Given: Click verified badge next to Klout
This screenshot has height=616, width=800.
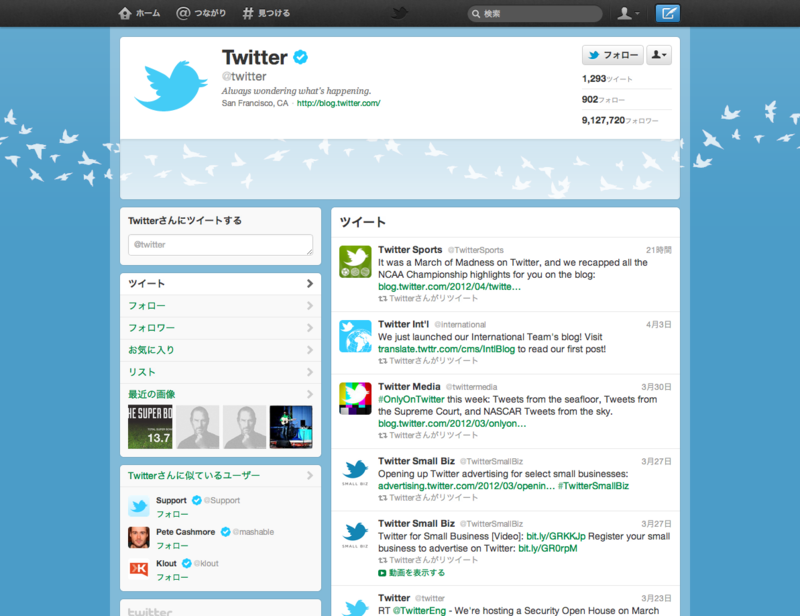Looking at the screenshot, I should pos(187,563).
